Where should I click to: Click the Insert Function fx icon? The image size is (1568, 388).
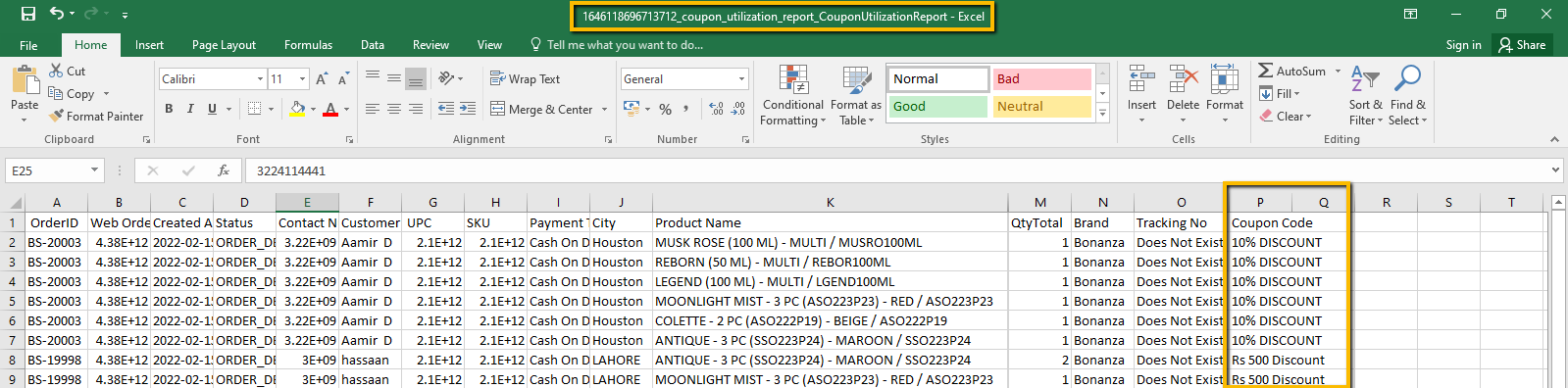click(224, 170)
